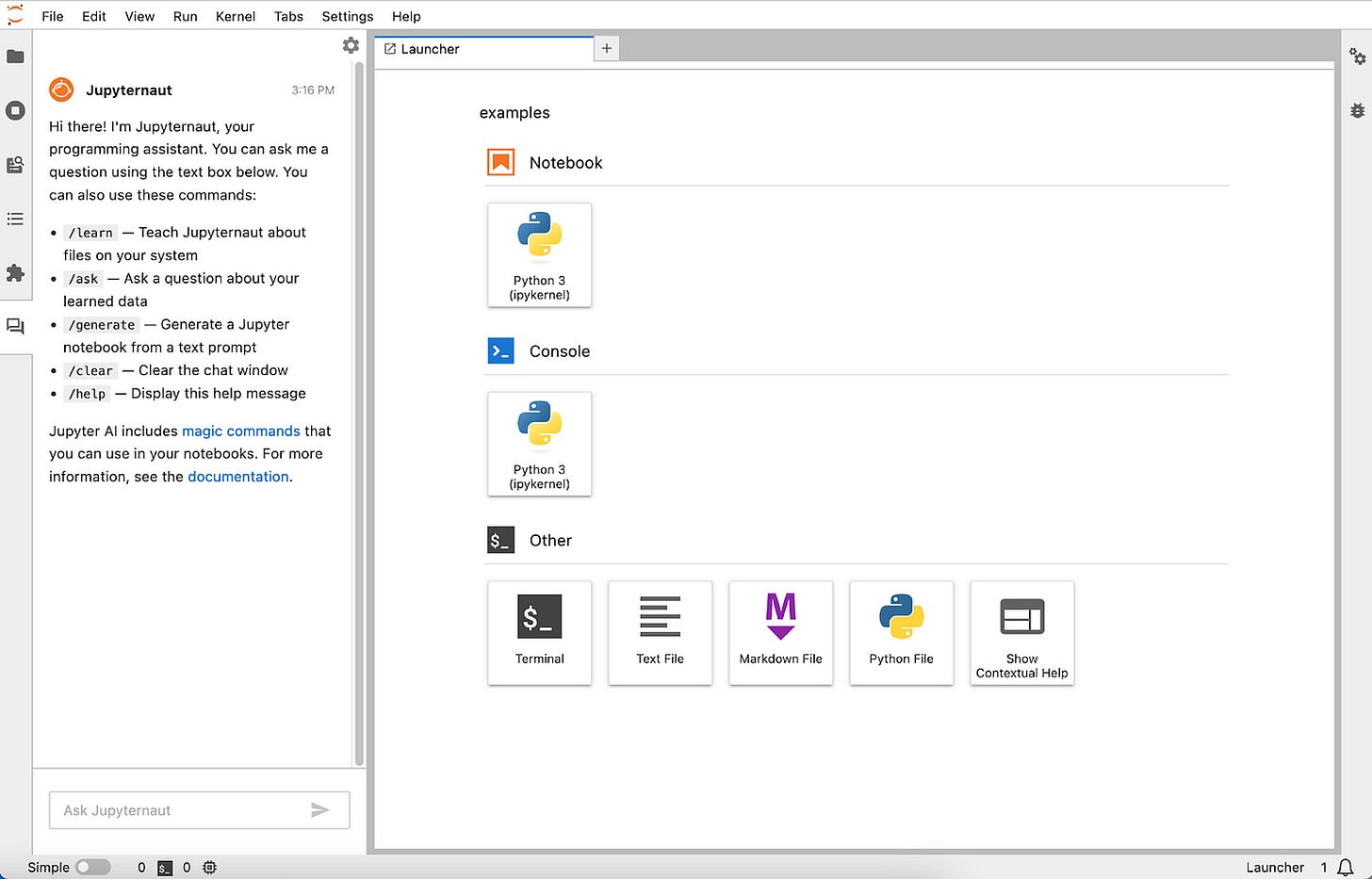Launch a Python 3 ipykernel notebook
1372x879 pixels.
(x=539, y=255)
